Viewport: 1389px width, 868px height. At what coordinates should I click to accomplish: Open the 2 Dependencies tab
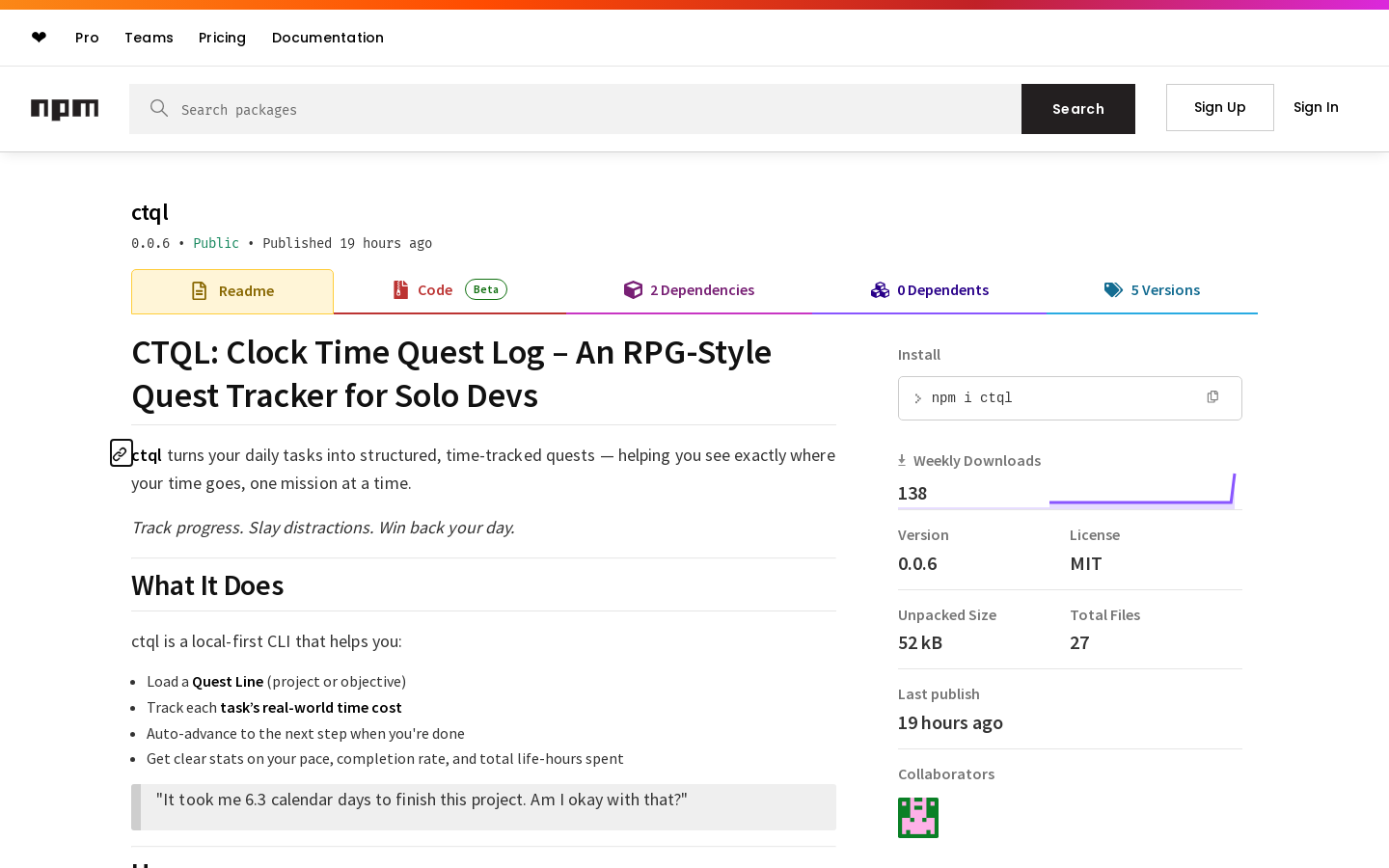(x=689, y=290)
